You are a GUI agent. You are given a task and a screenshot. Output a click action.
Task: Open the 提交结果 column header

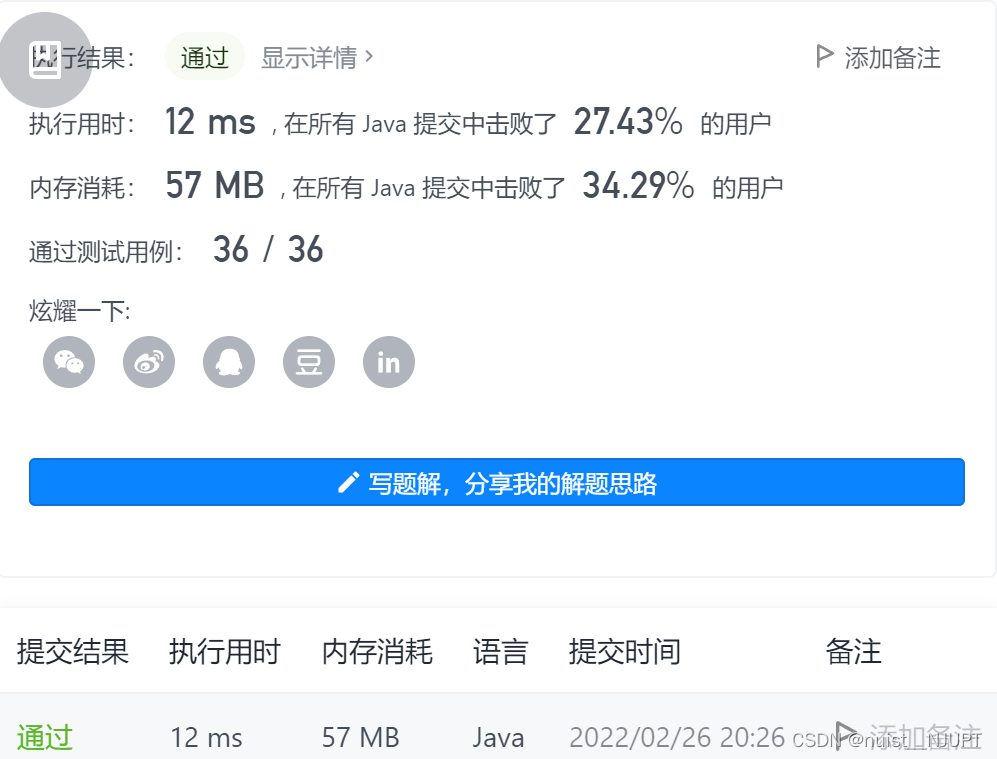[72, 652]
